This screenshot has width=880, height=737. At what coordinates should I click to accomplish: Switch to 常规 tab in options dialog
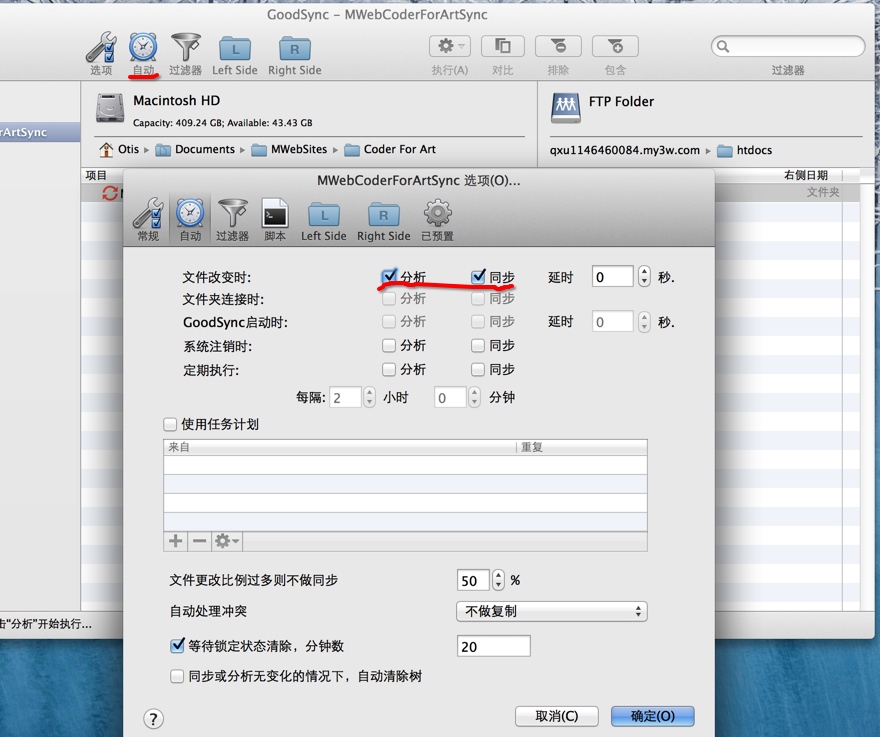pos(148,219)
